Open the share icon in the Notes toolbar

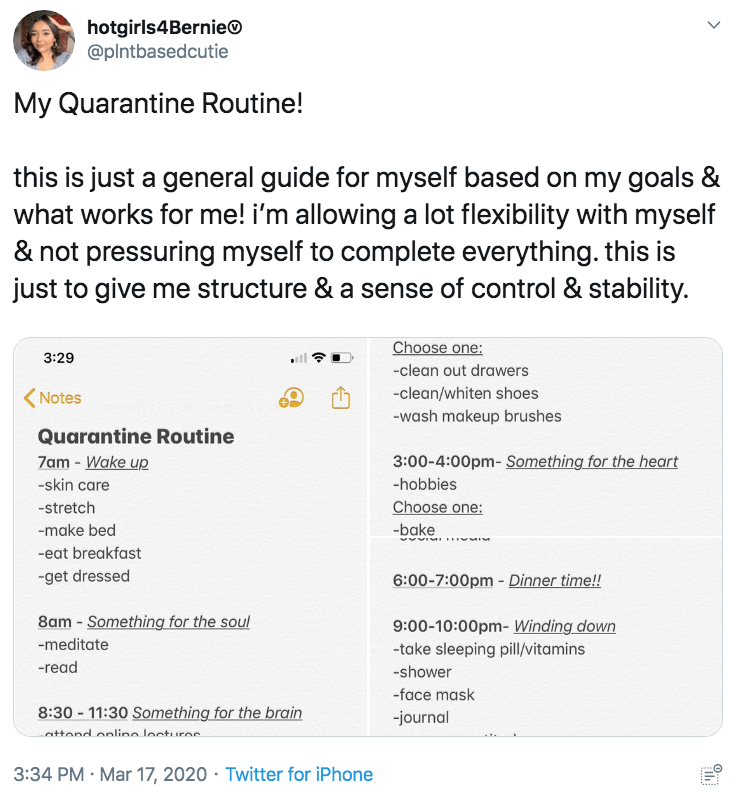pyautogui.click(x=340, y=398)
